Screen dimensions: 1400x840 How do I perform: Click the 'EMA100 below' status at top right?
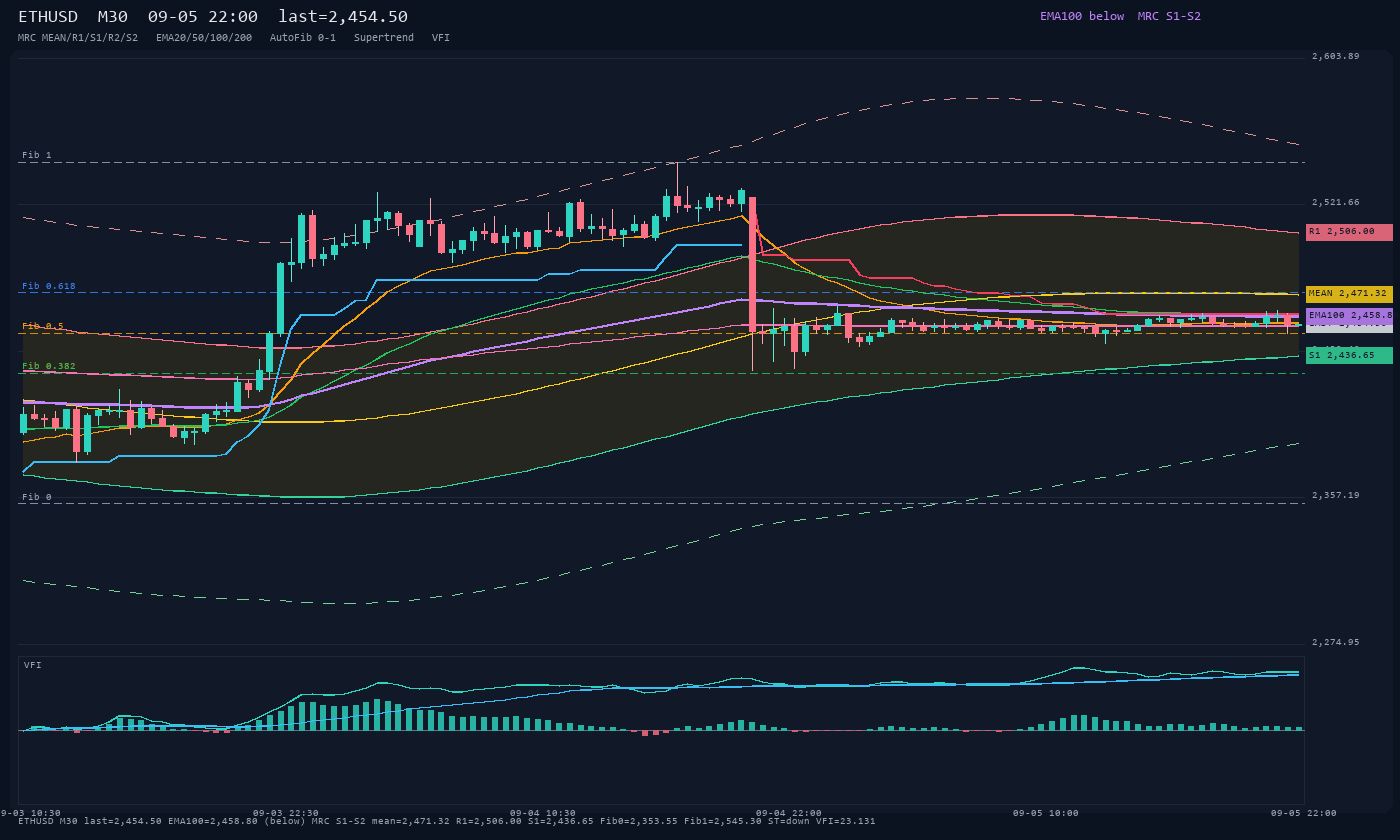point(1082,16)
